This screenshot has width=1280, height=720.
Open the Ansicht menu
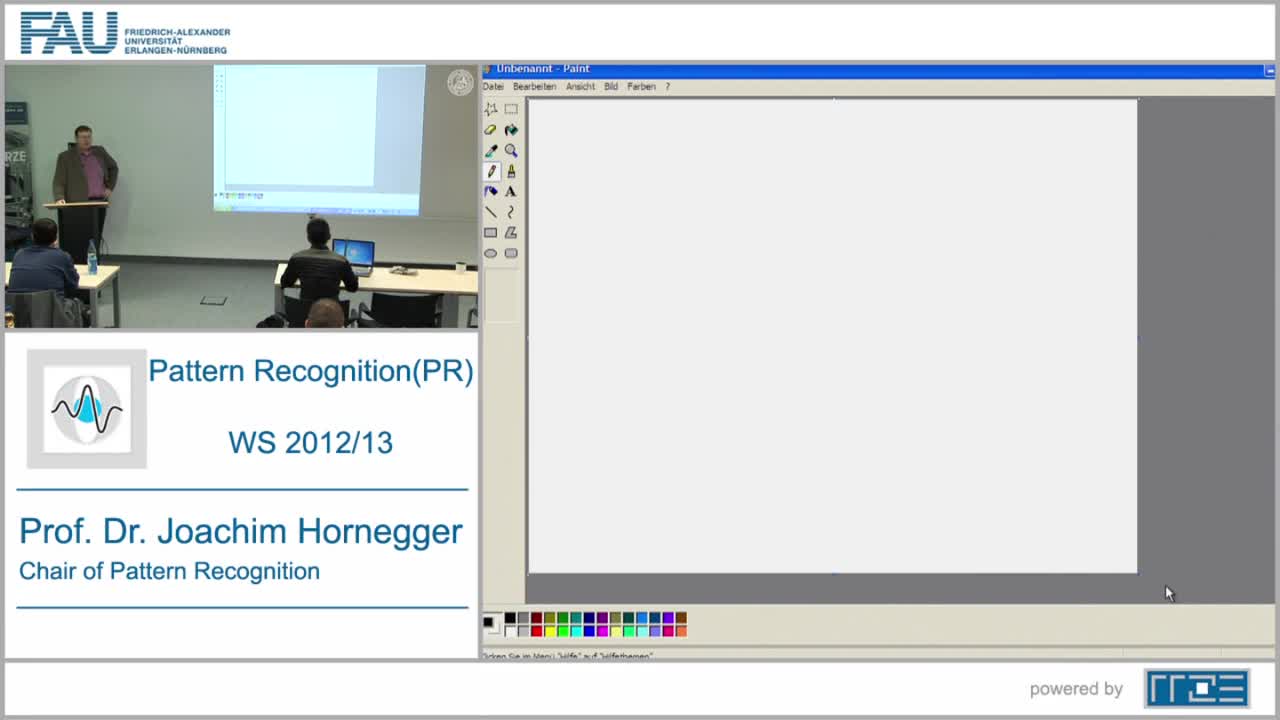click(578, 86)
